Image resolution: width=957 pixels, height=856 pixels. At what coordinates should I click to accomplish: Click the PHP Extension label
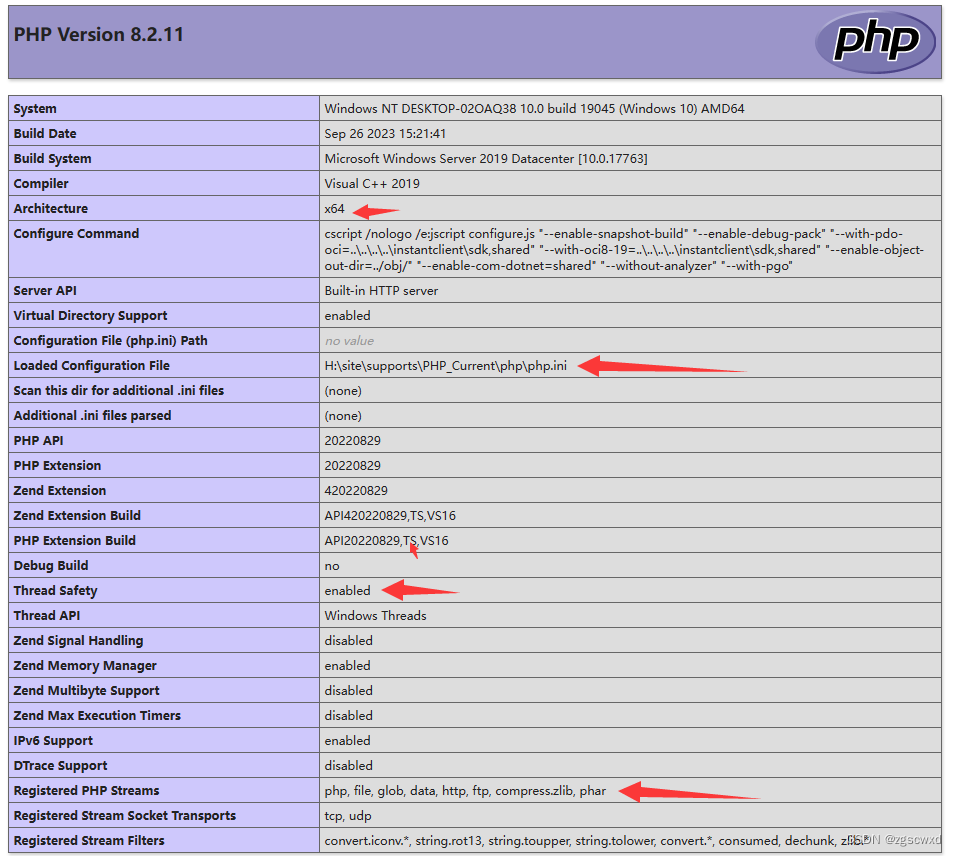pos(57,466)
